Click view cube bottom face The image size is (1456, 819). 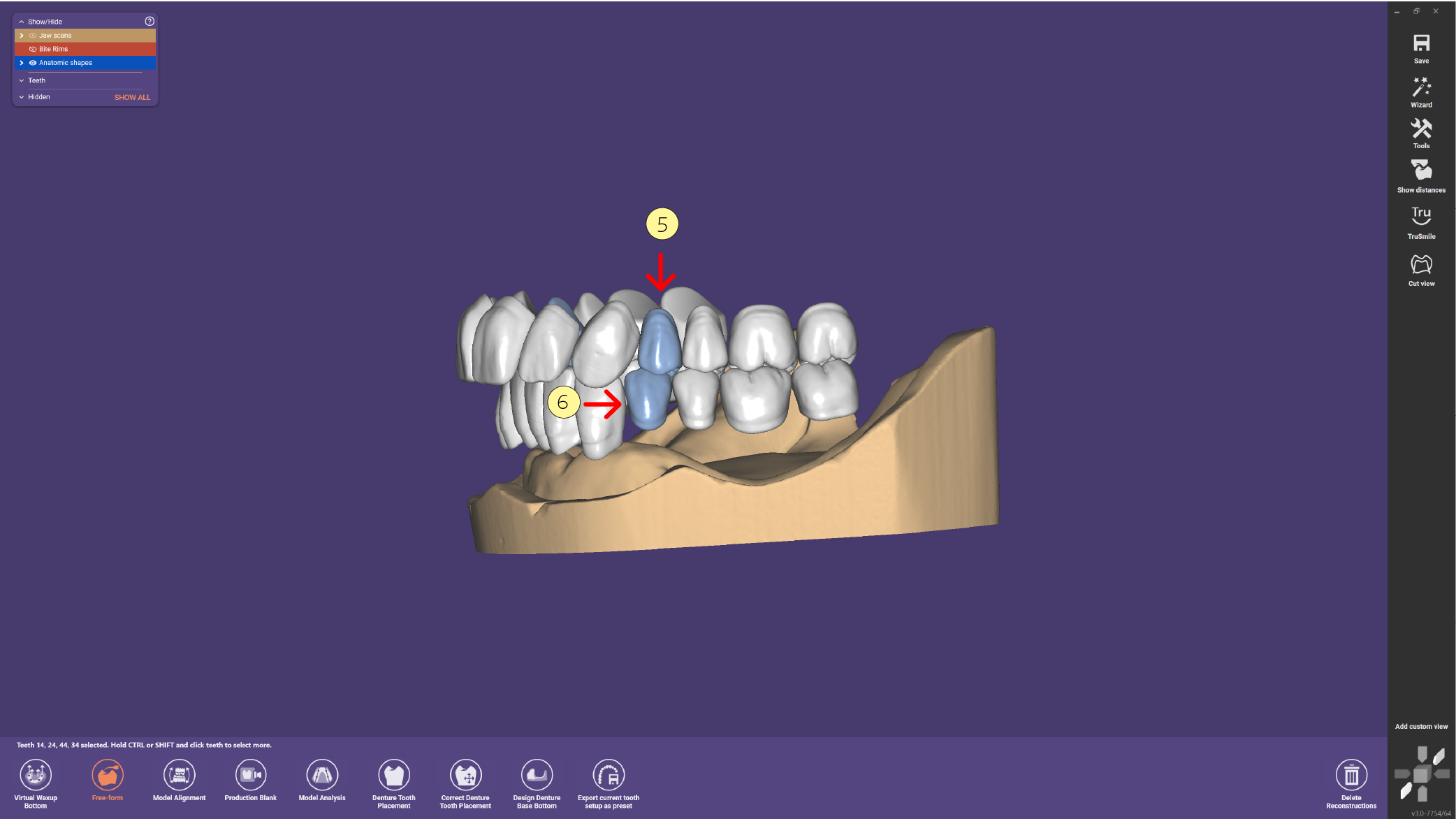(x=1422, y=794)
